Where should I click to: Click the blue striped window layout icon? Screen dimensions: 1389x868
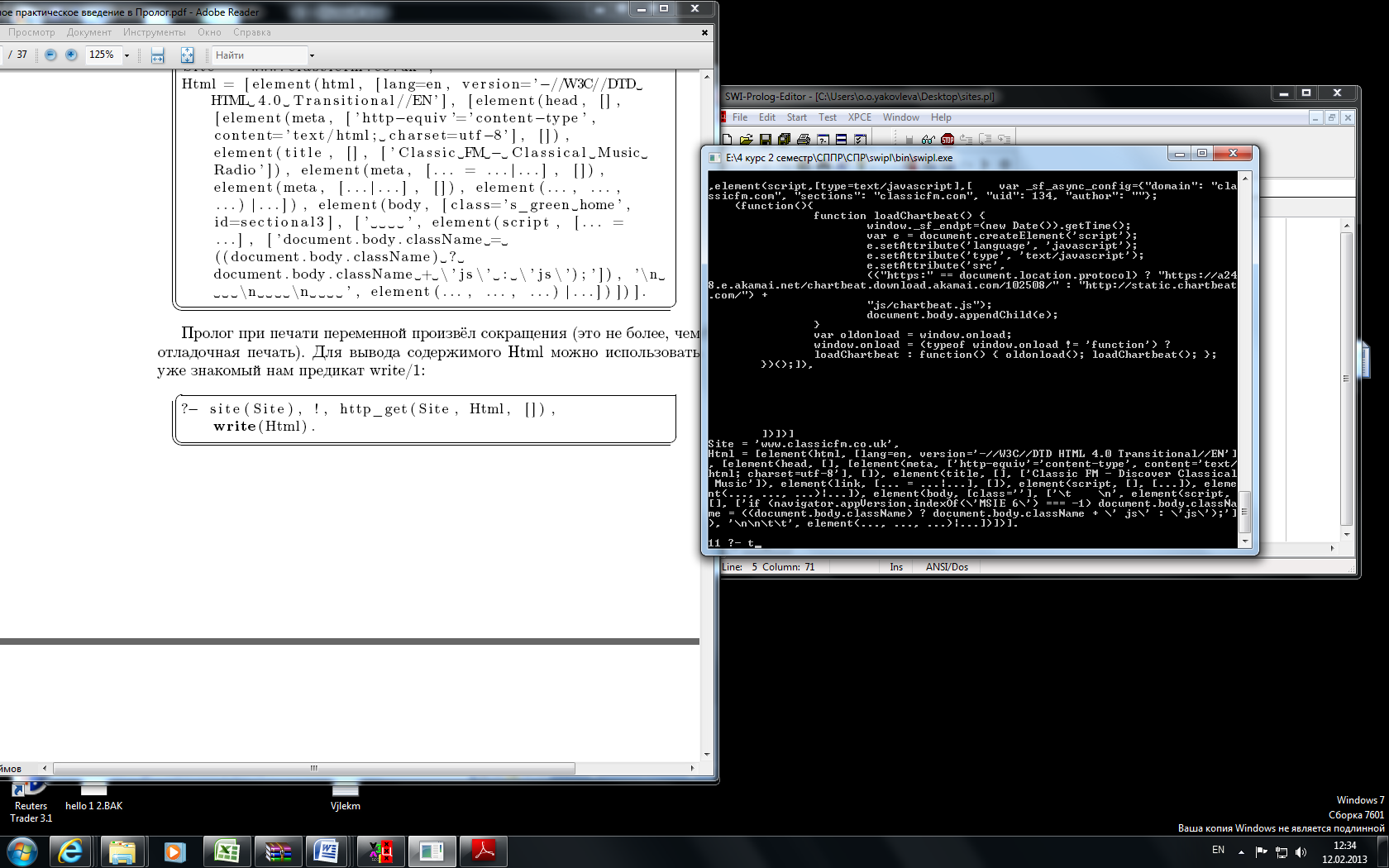[x=841, y=140]
